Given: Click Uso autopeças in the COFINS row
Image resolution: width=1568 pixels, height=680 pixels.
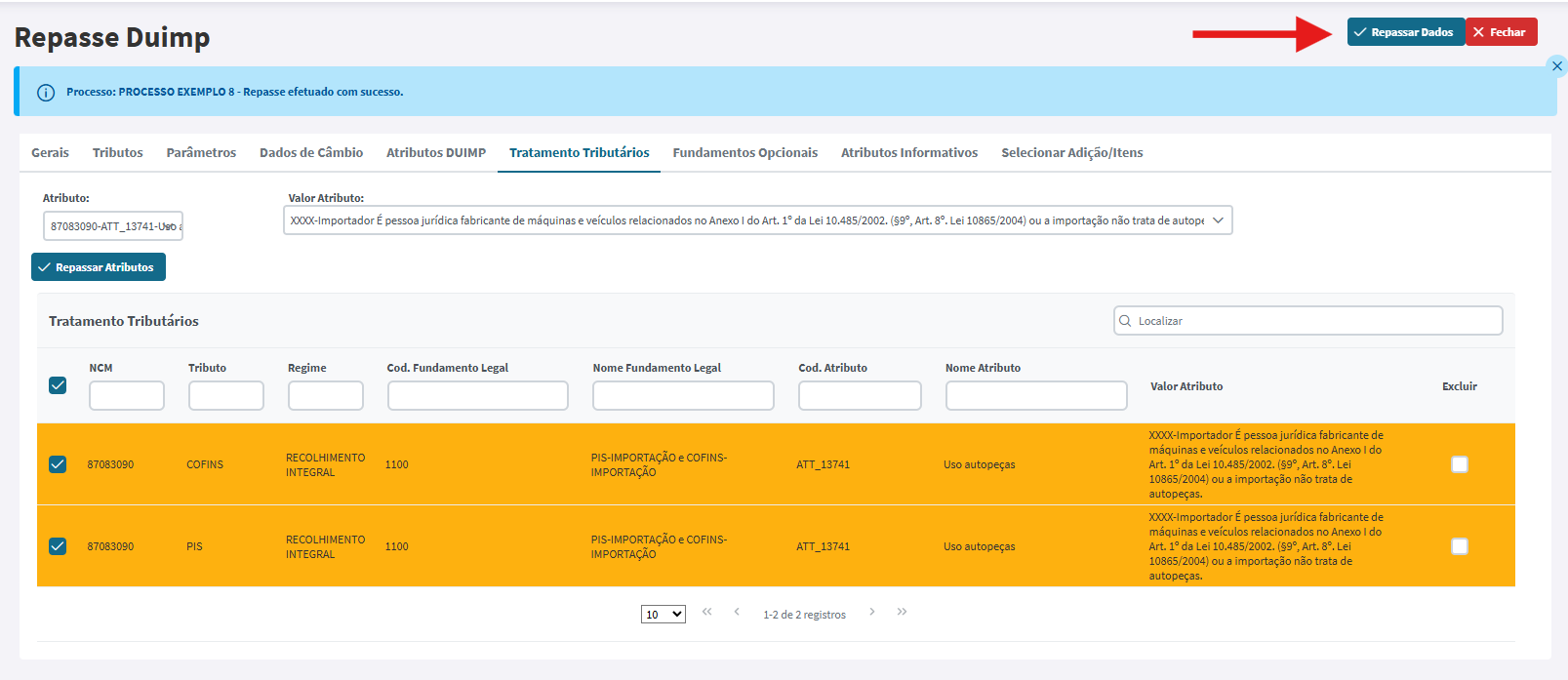Looking at the screenshot, I should tap(979, 464).
